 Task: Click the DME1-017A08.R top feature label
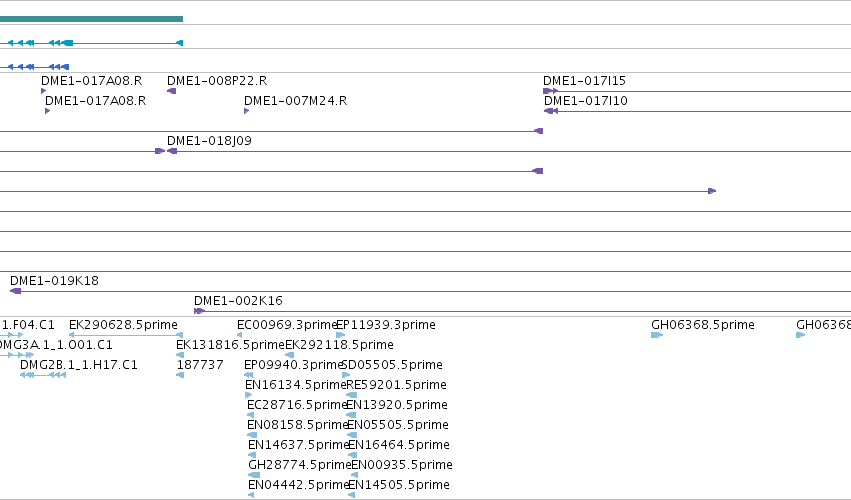click(x=92, y=81)
